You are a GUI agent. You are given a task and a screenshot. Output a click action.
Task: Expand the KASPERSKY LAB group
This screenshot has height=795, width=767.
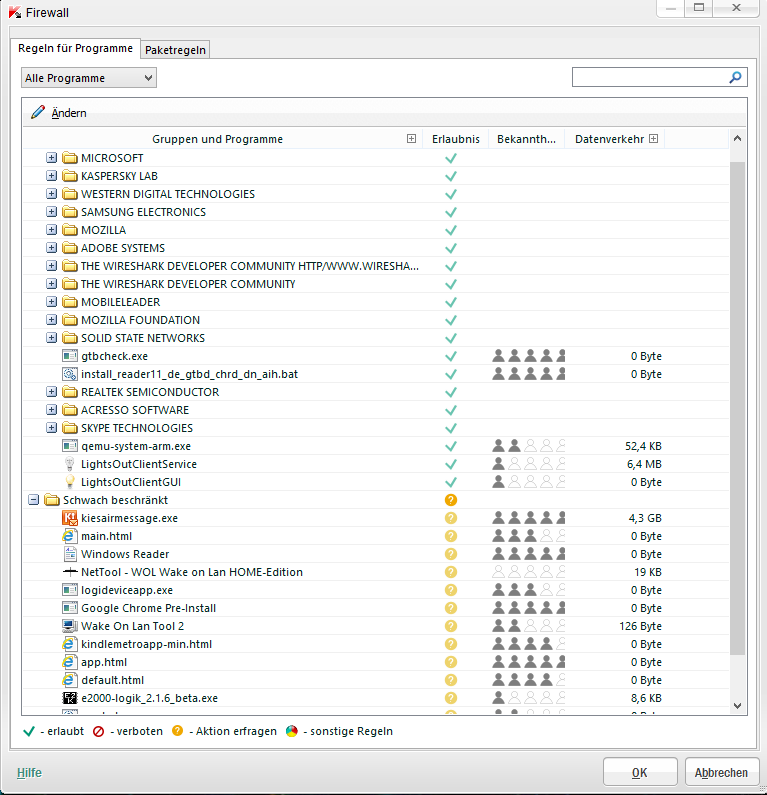(51, 175)
